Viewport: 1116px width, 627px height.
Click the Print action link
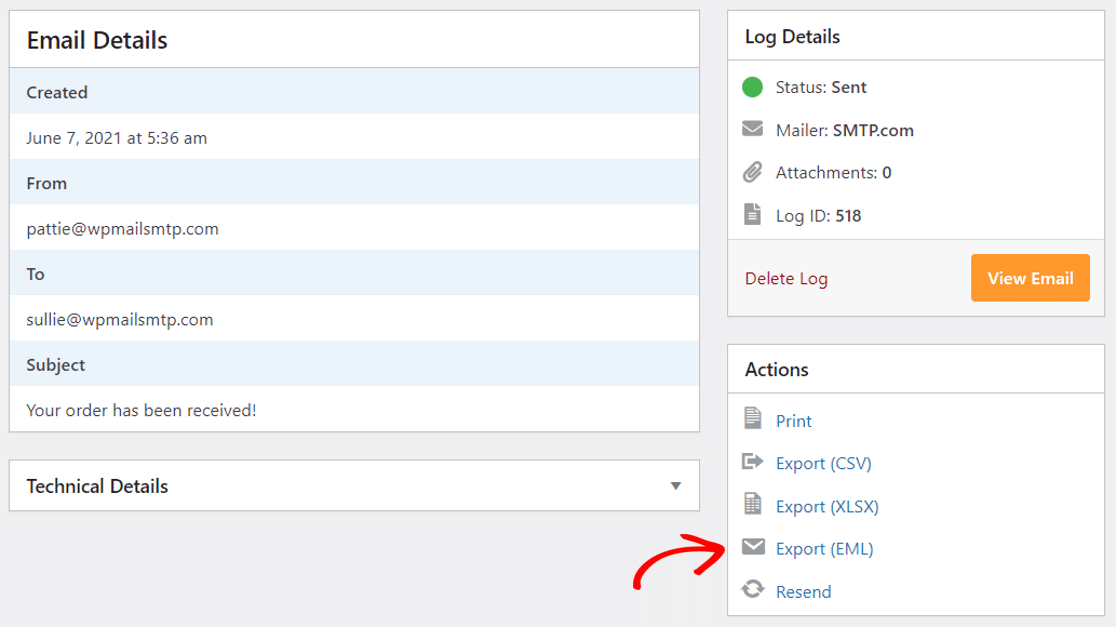coord(793,420)
